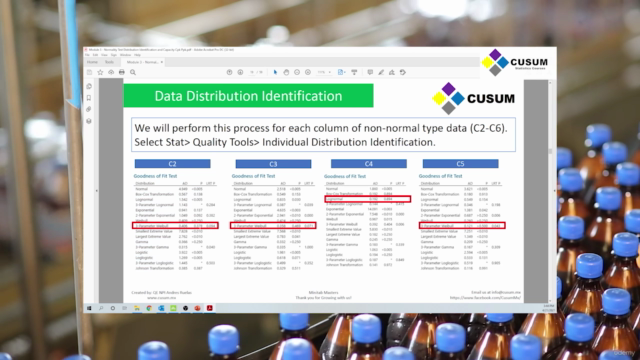Open the Tools tab in Acrobat

(109, 62)
